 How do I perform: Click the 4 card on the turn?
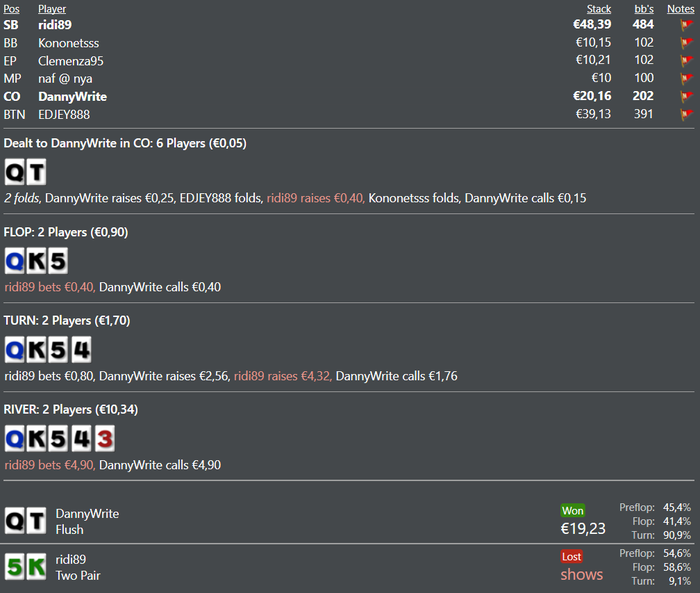pos(81,350)
